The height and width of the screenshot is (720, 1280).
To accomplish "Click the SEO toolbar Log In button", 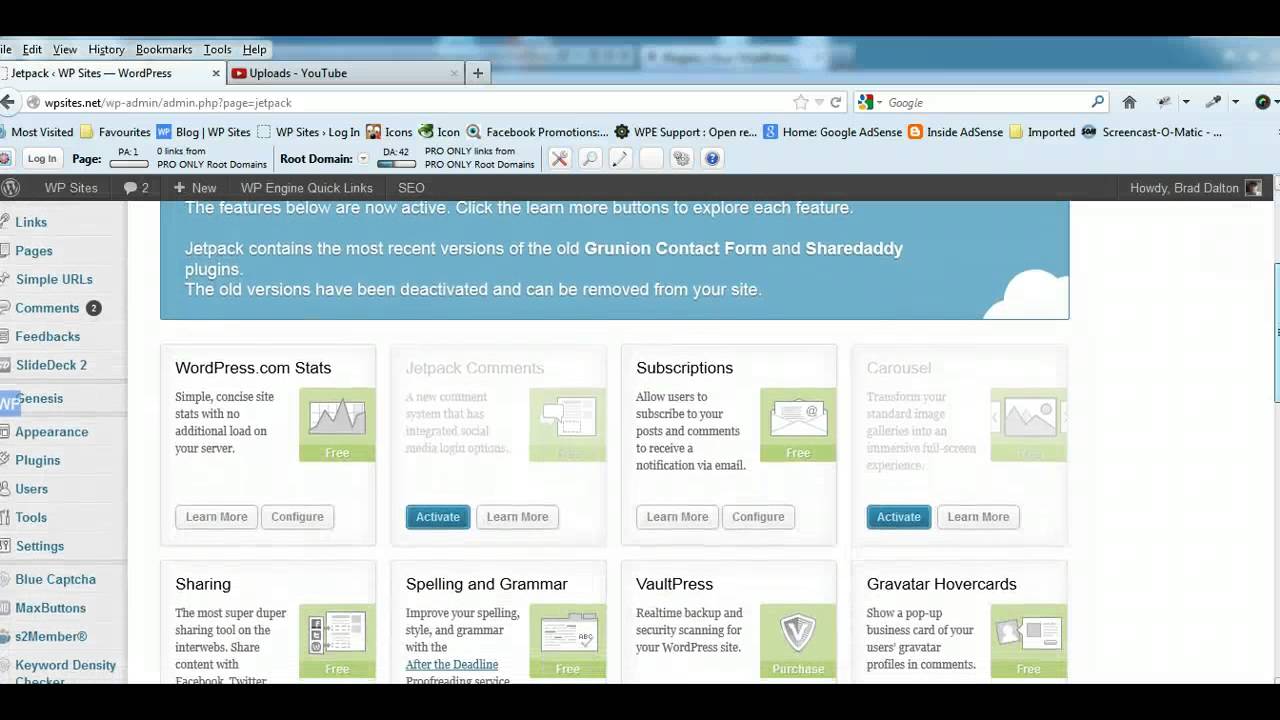I will [42, 158].
